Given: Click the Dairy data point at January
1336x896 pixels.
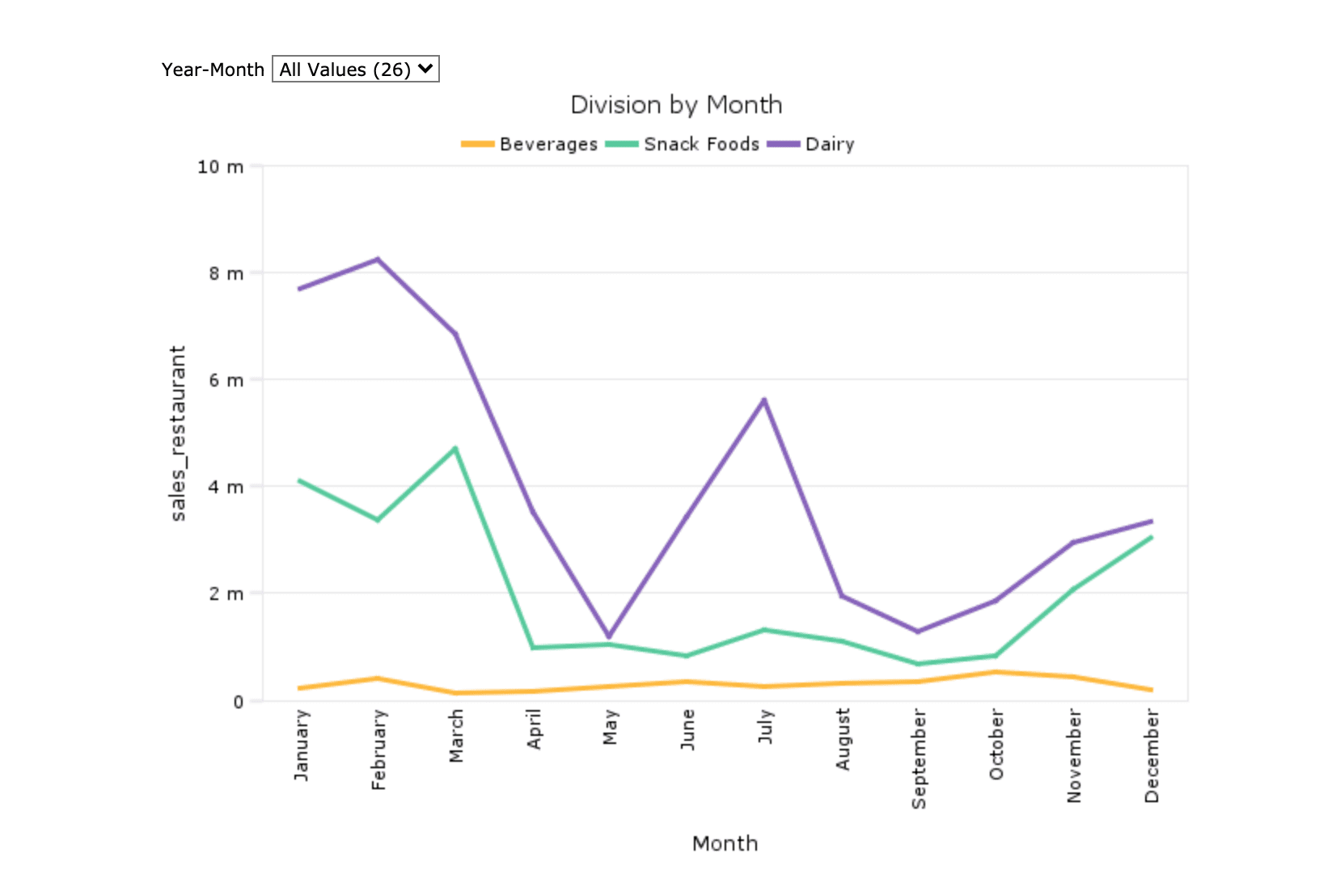Looking at the screenshot, I should click(300, 289).
